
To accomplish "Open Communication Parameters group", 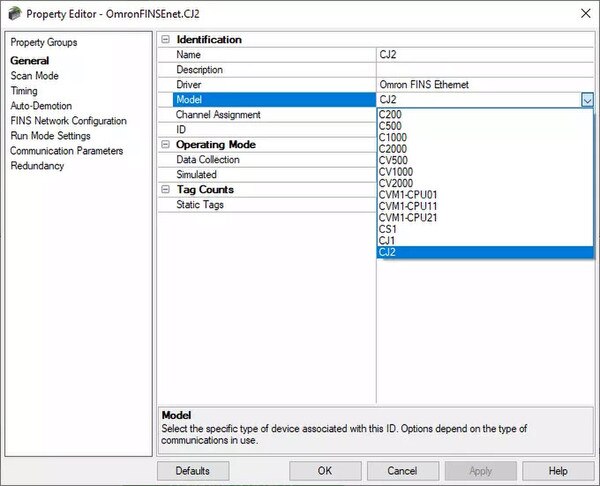I will [x=67, y=151].
